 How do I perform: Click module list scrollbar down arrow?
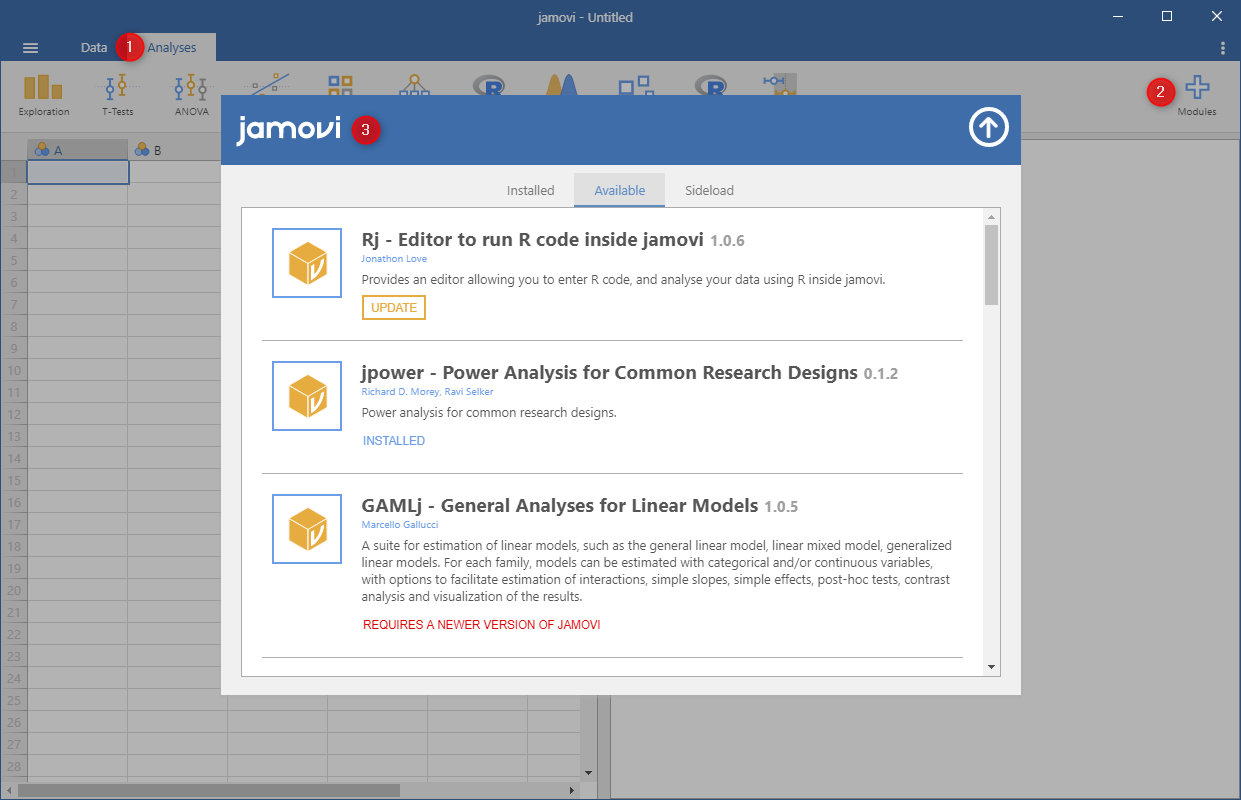coord(991,667)
